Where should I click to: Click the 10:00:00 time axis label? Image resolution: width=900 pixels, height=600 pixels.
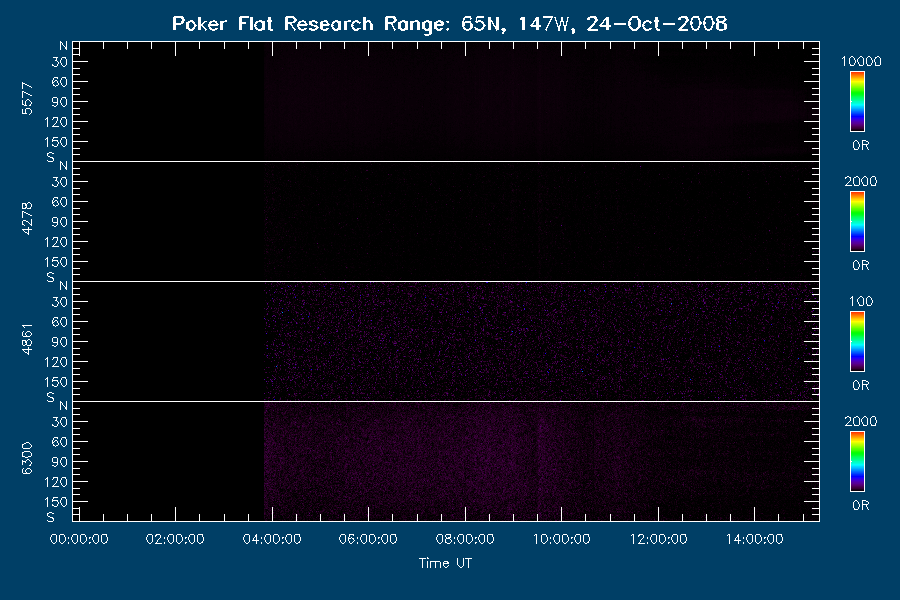(561, 539)
